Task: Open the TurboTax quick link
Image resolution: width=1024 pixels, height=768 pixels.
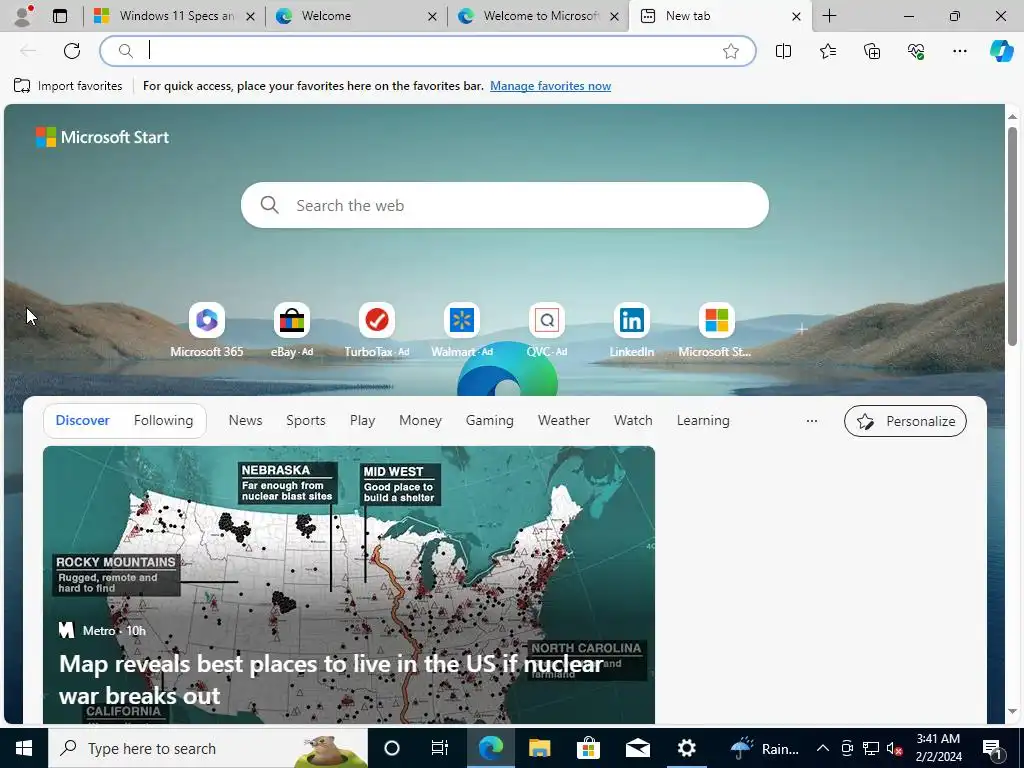Action: coord(377,330)
